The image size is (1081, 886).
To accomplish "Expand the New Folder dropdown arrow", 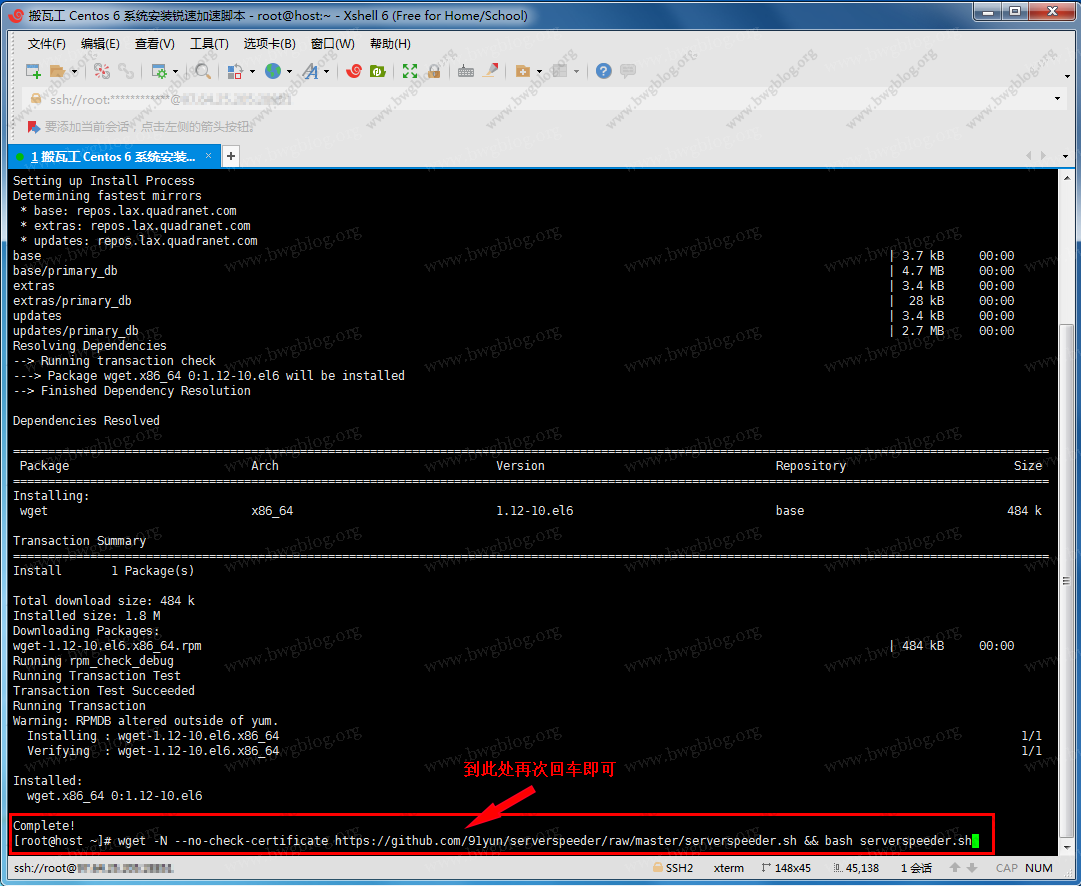I will (x=539, y=71).
